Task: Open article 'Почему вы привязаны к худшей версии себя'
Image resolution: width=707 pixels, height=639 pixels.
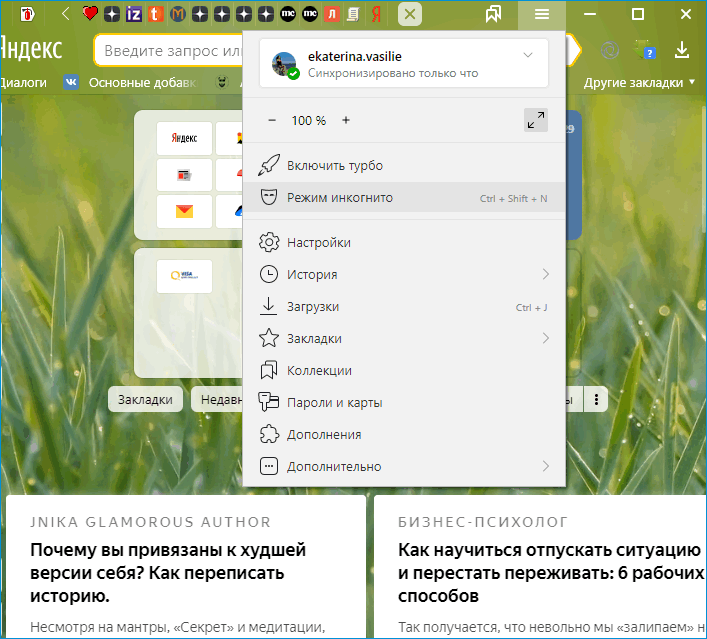Action: point(168,573)
